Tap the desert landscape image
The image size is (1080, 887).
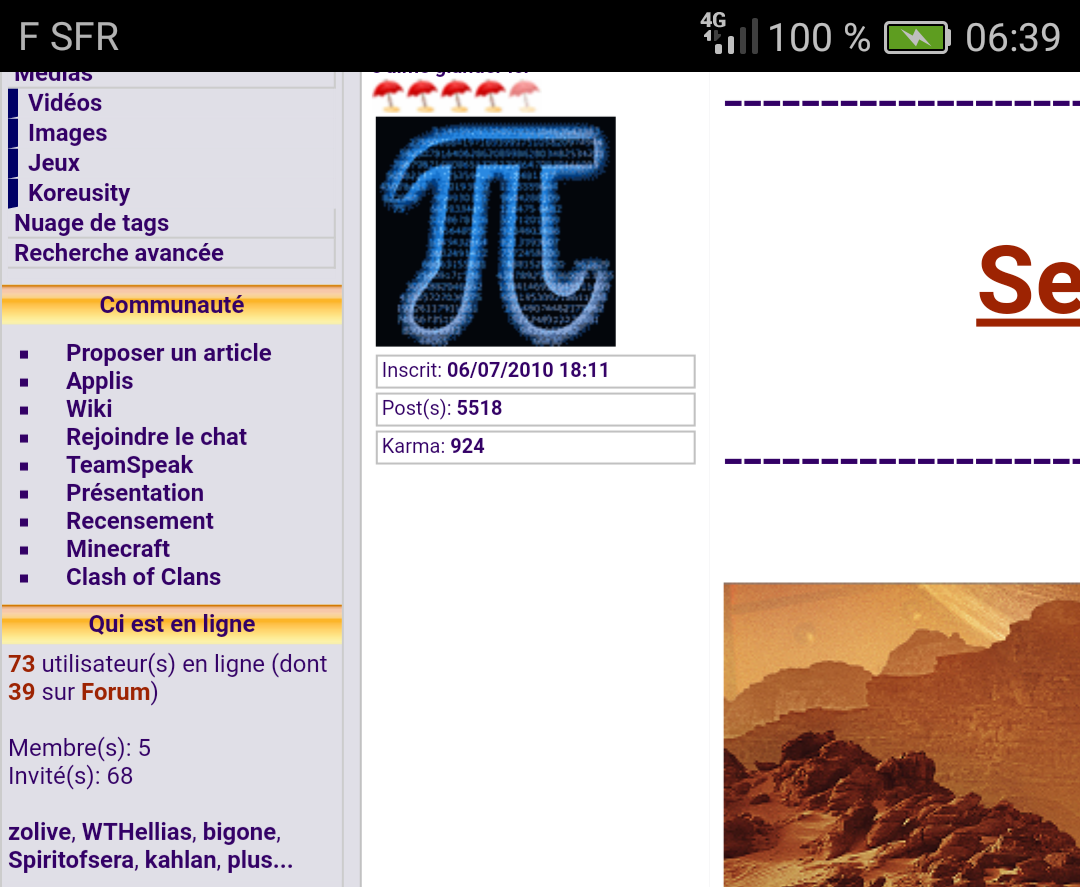point(900,735)
